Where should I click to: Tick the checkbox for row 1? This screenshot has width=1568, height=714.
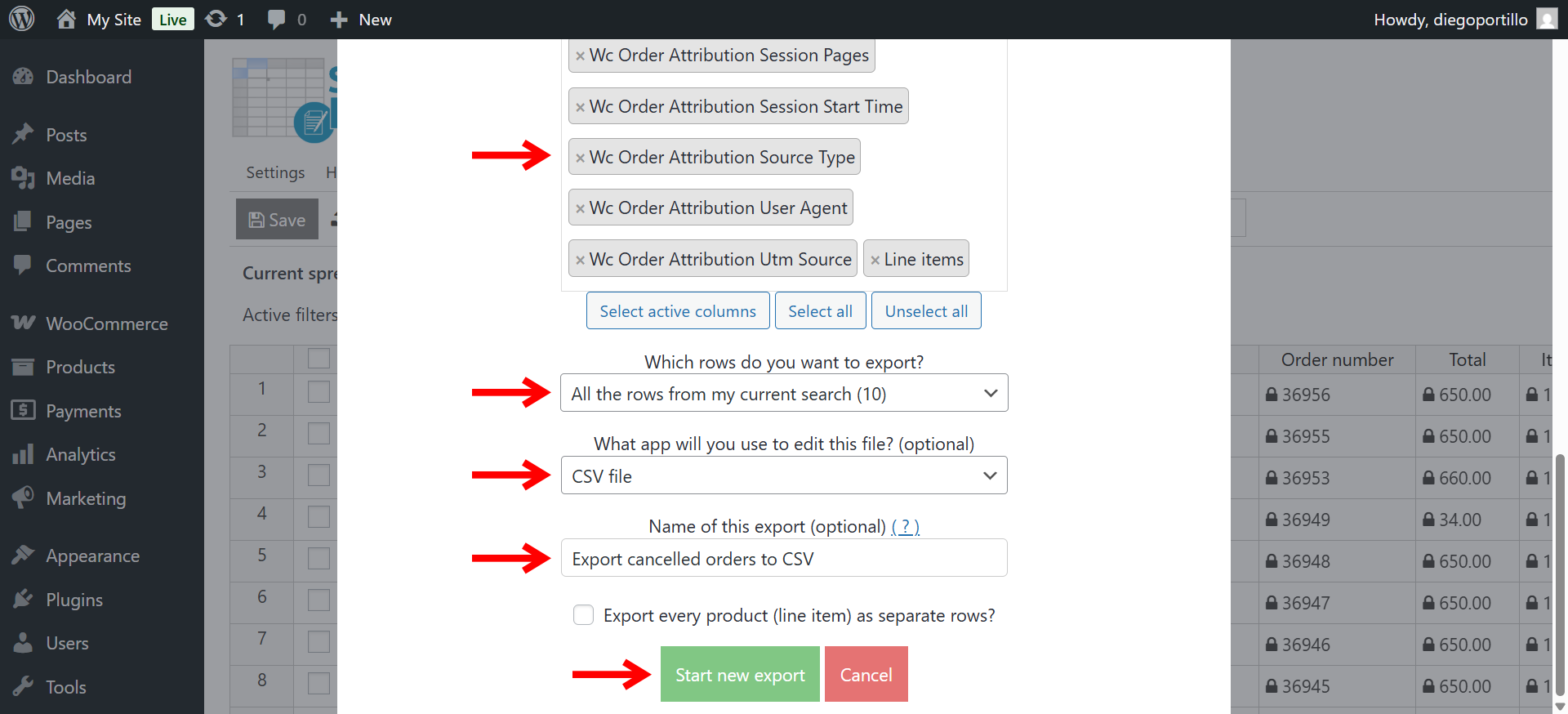[x=318, y=391]
